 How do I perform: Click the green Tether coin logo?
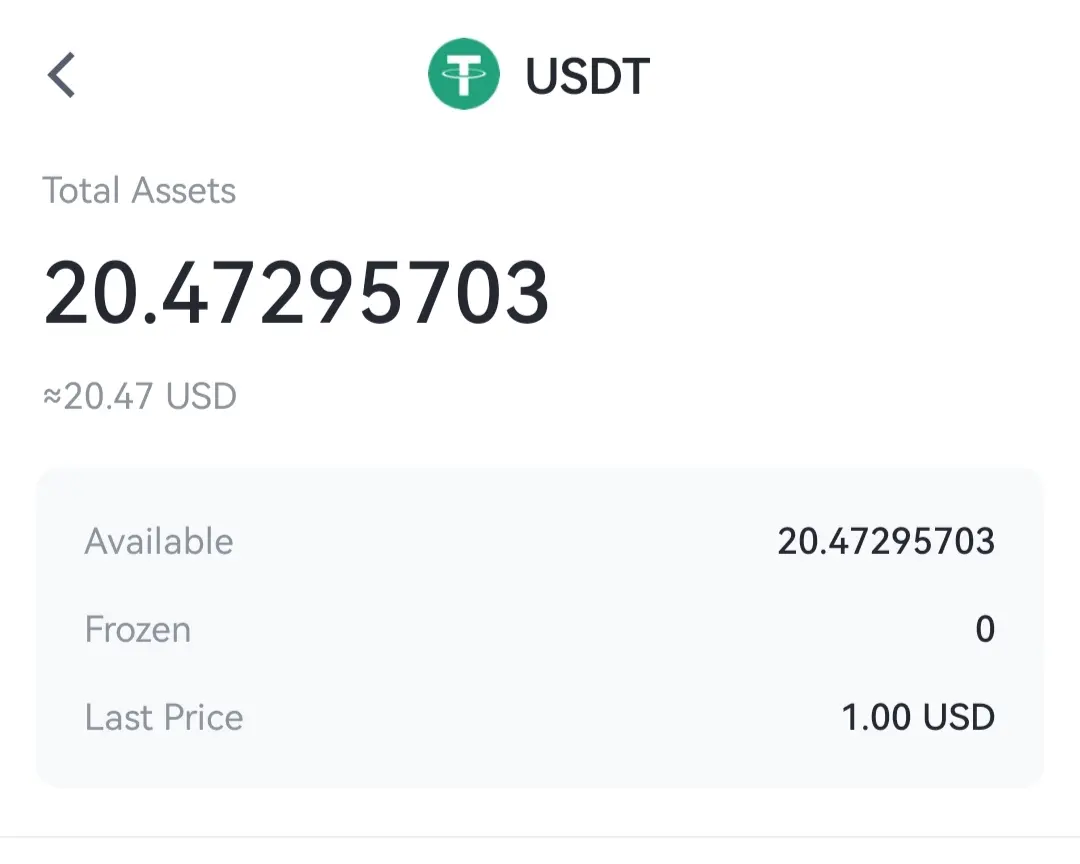pyautogui.click(x=464, y=74)
